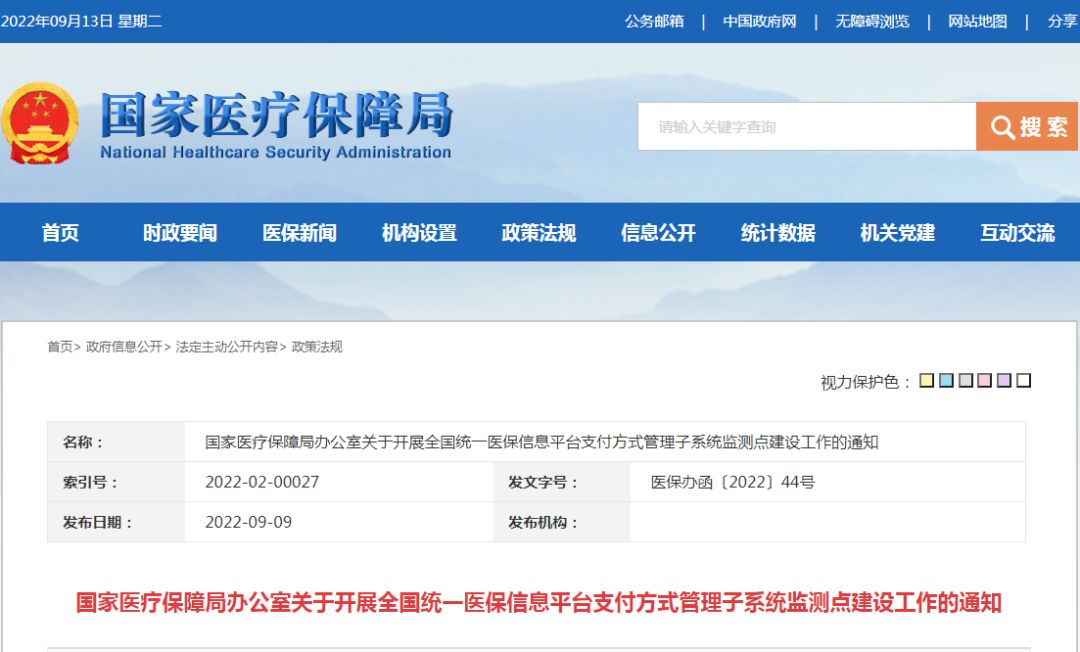Viewport: 1080px width, 652px height.
Task: Click the 法定主动公开内容 breadcrumb link
Action: [x=227, y=347]
